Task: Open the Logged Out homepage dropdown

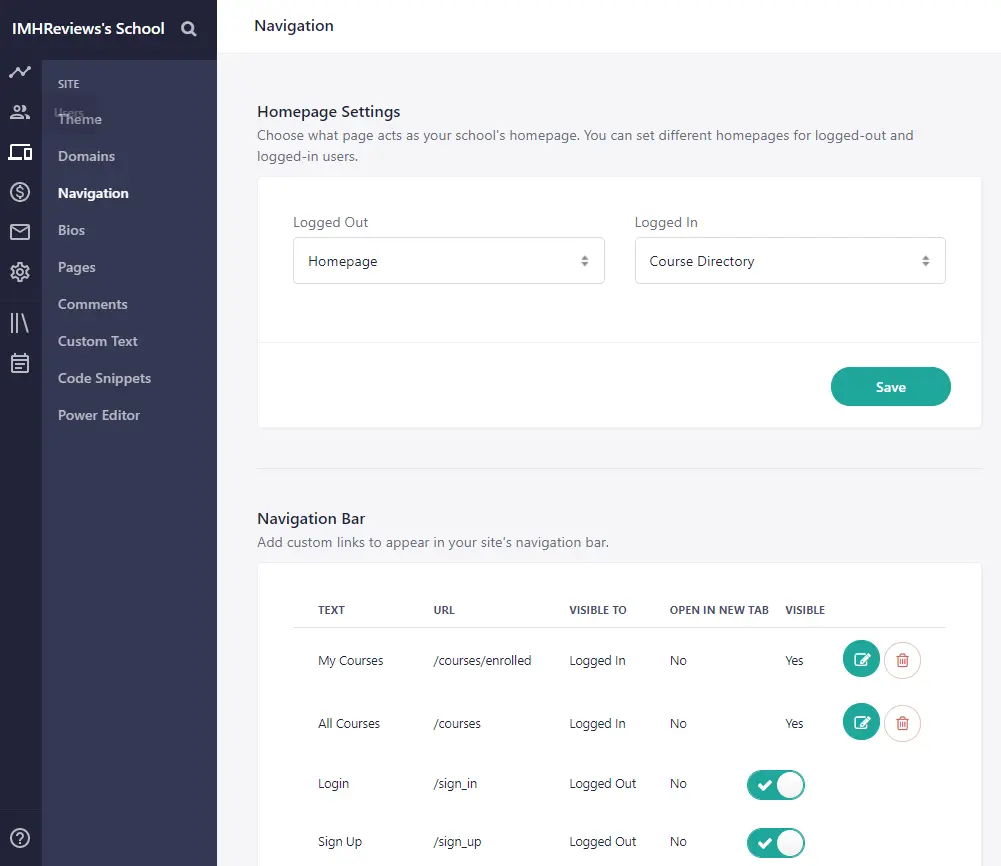Action: [448, 261]
